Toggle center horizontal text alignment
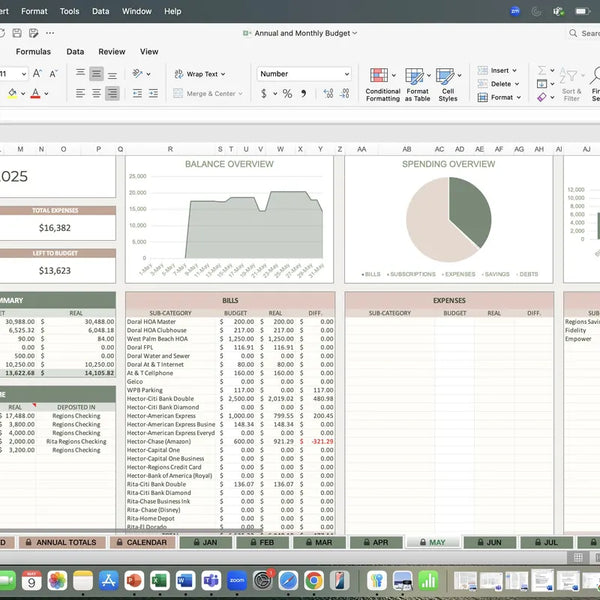 pyautogui.click(x=96, y=74)
